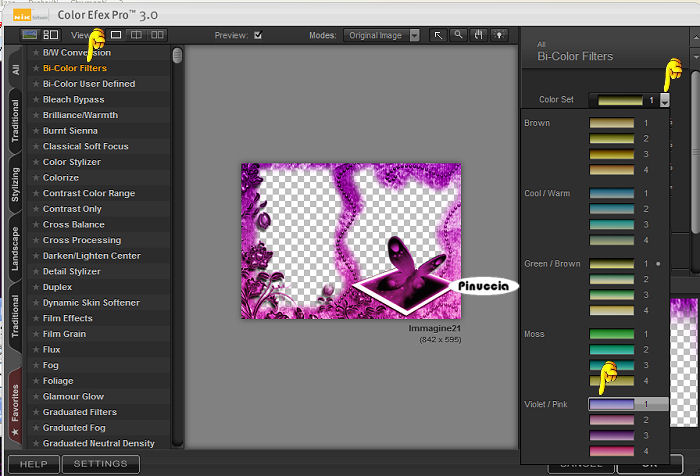Toggle favorite star for Bleach Bypass

coord(36,100)
